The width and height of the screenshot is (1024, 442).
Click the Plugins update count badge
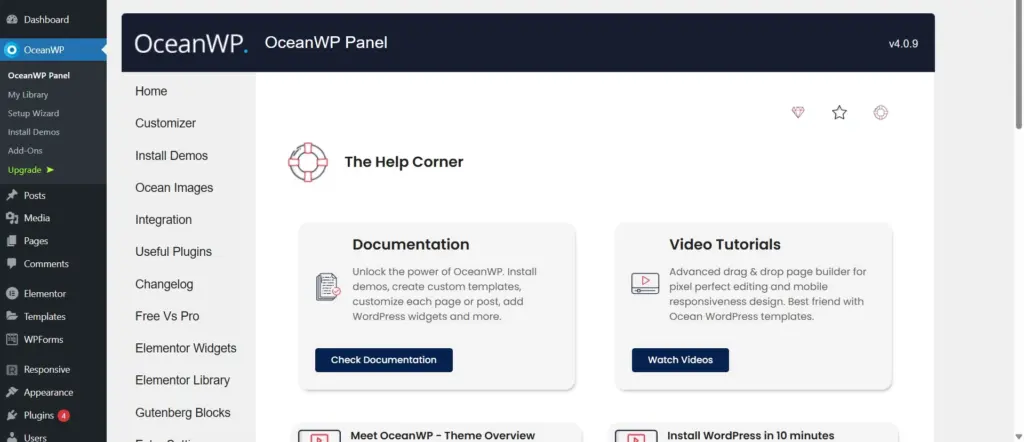(63, 415)
